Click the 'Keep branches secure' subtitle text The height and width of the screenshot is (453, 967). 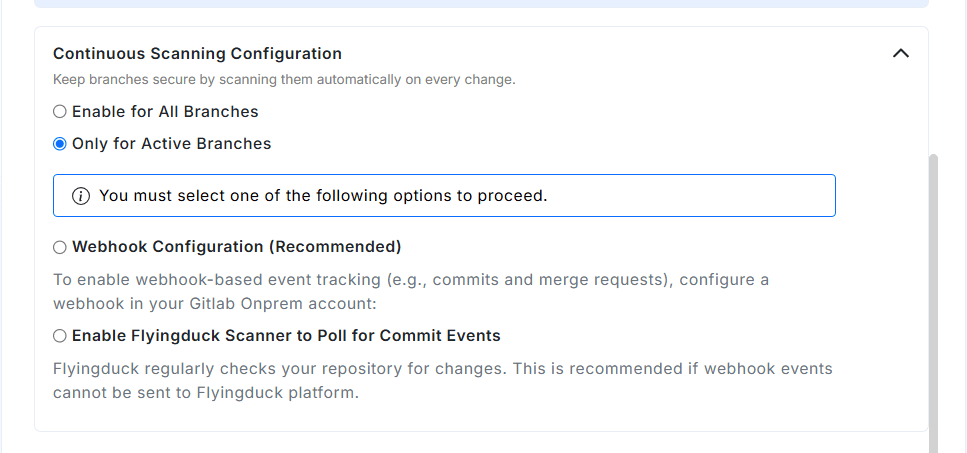(284, 79)
